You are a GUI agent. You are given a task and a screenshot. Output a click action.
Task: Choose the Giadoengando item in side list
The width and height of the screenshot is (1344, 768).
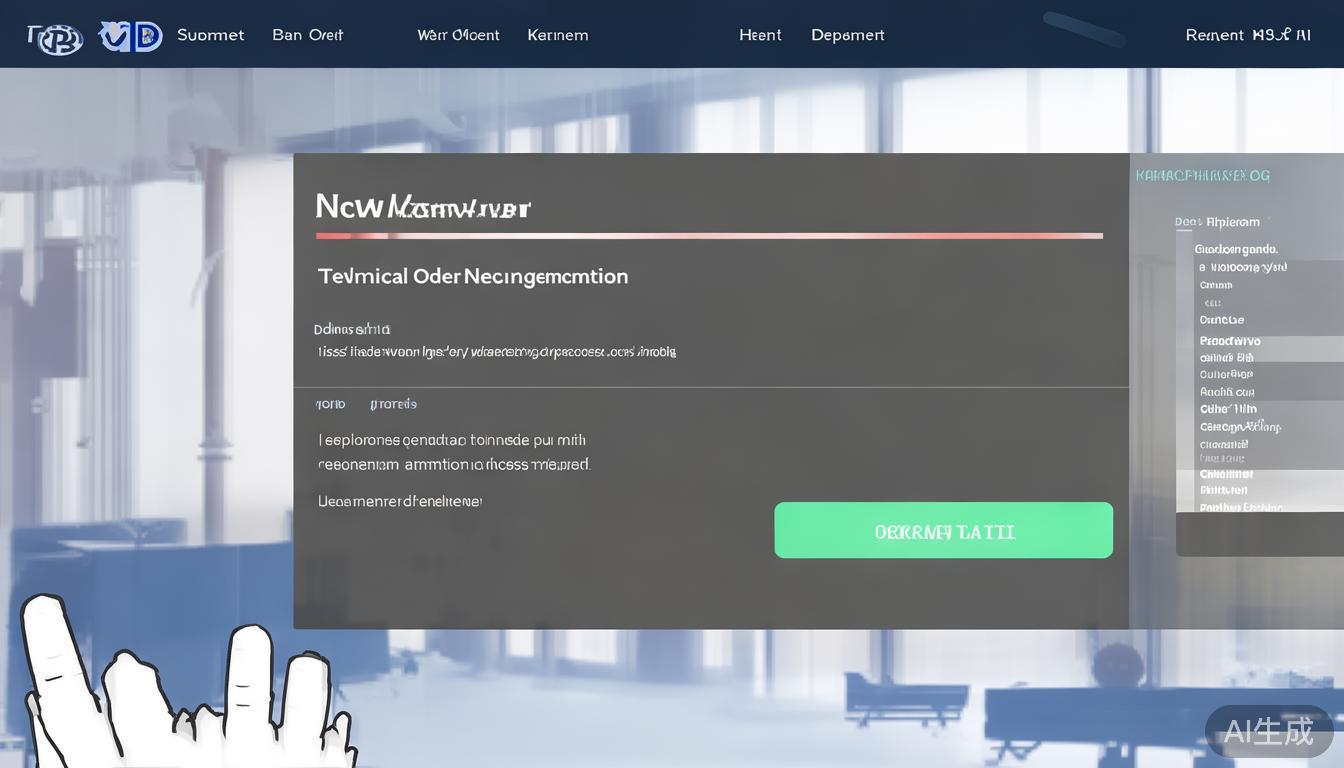tap(1235, 249)
